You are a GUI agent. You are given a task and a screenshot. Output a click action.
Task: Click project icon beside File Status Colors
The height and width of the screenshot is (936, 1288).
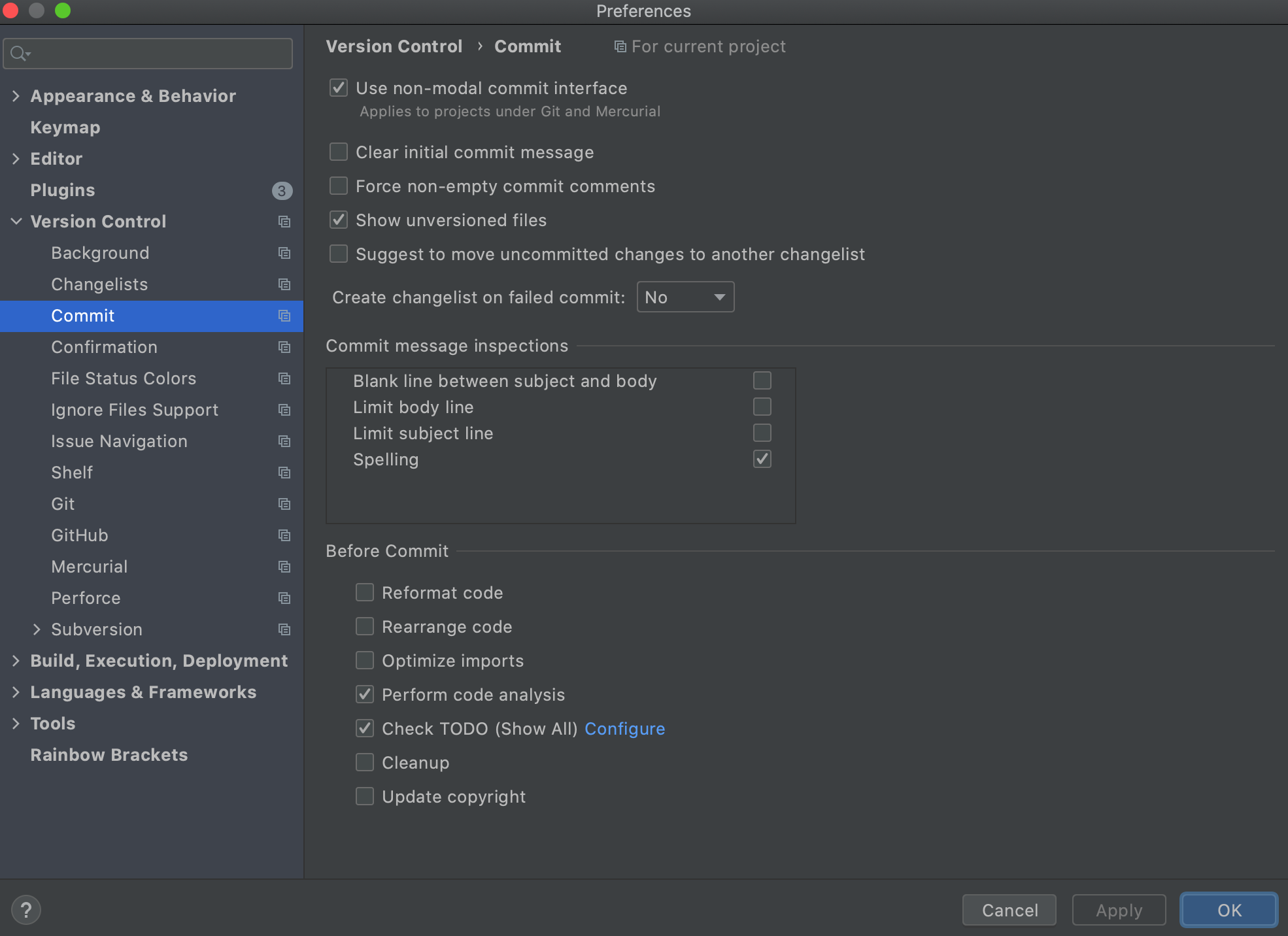284,378
